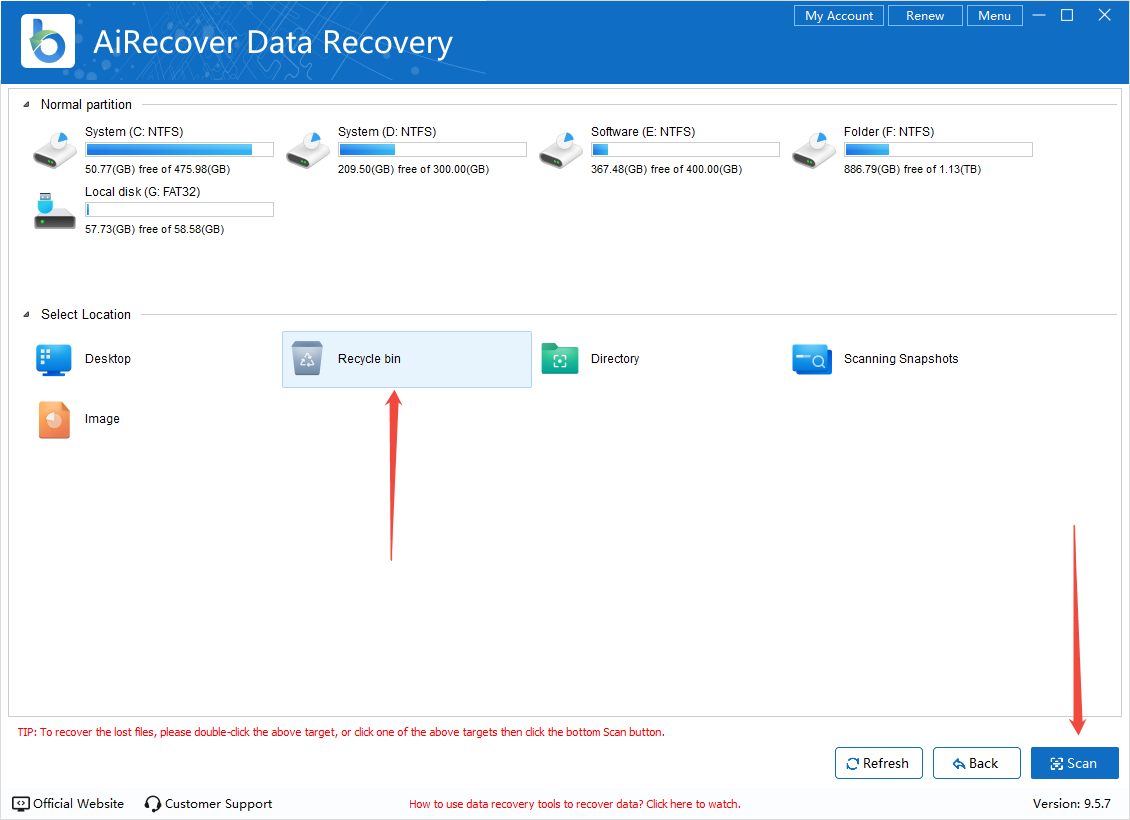Click the System C: usage bar
Image resolution: width=1130 pixels, height=820 pixels.
[179, 150]
